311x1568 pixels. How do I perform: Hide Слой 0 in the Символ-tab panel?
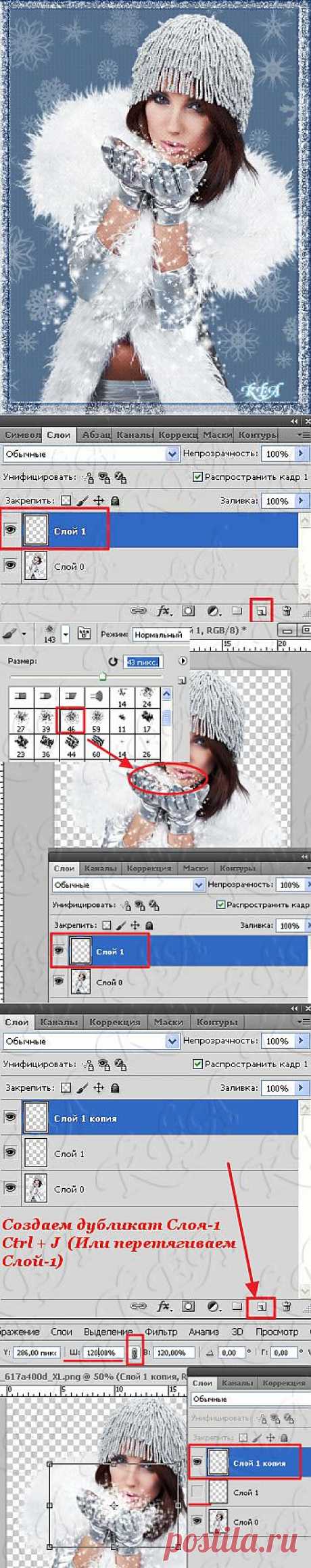(10, 564)
